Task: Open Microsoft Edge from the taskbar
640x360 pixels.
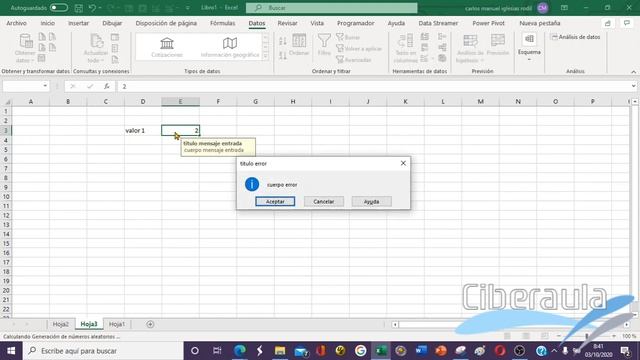Action: pyautogui.click(x=240, y=351)
